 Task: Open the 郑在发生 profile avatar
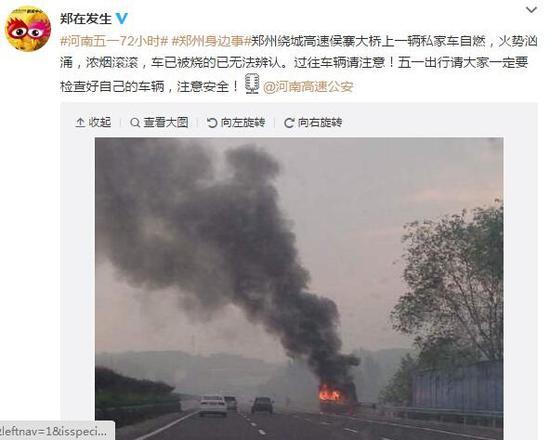[28, 30]
